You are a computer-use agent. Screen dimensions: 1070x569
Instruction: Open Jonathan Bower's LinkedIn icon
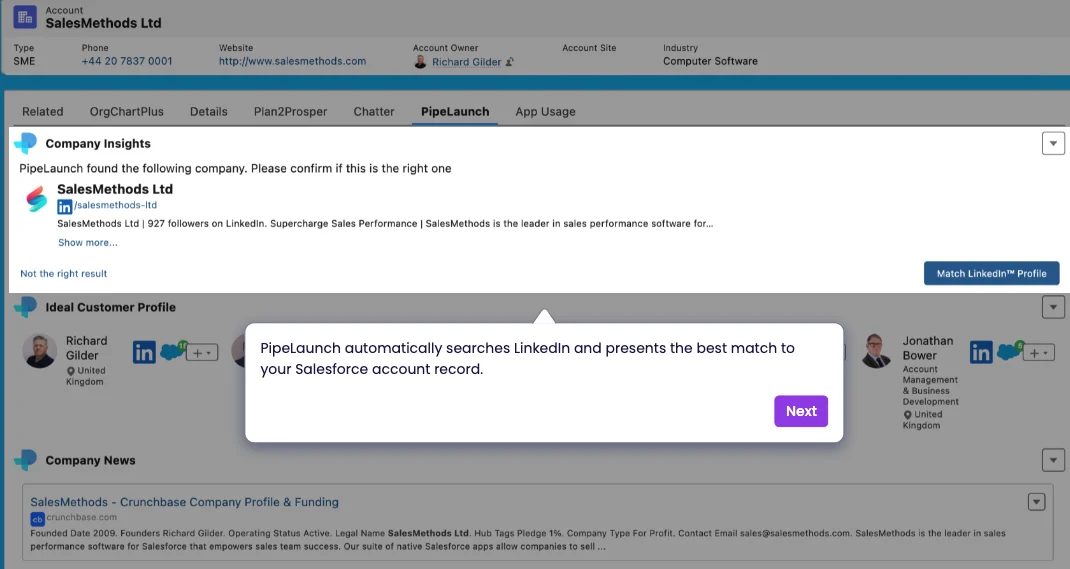pyautogui.click(x=981, y=352)
